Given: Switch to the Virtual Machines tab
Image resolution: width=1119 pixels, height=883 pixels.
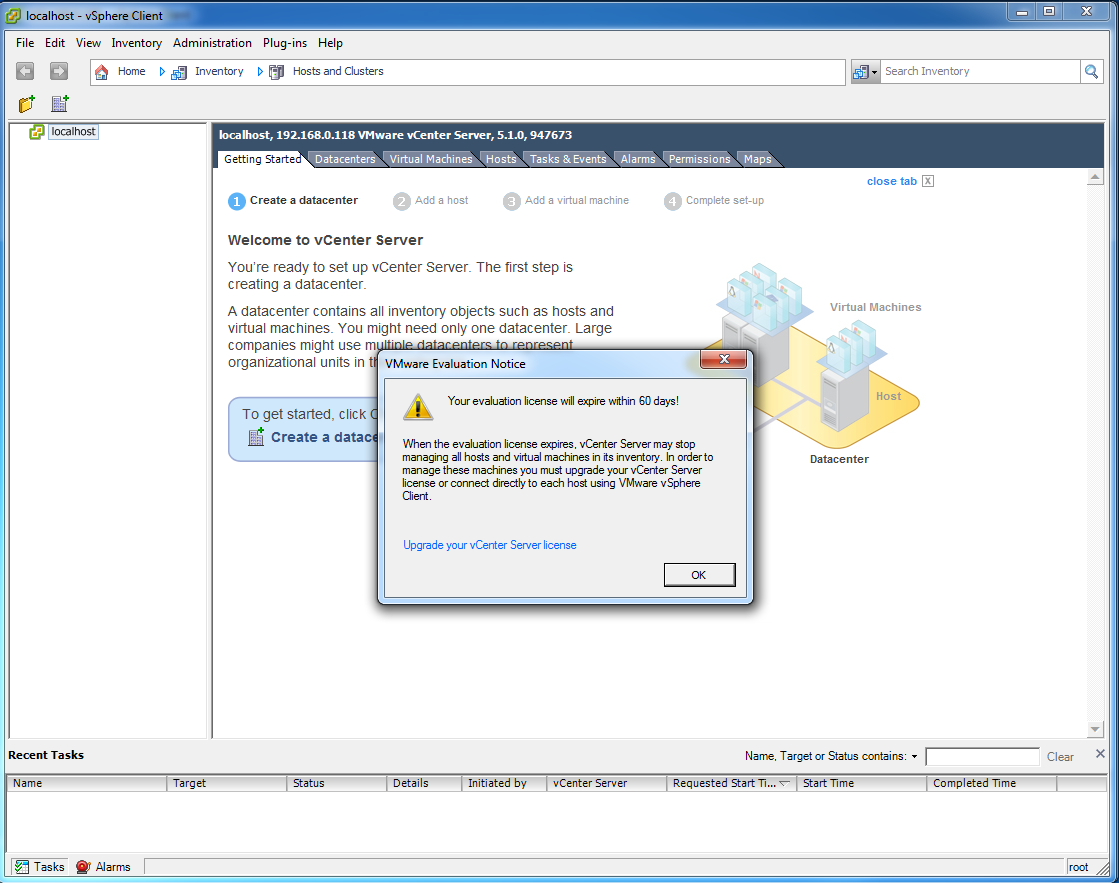Looking at the screenshot, I should [431, 159].
